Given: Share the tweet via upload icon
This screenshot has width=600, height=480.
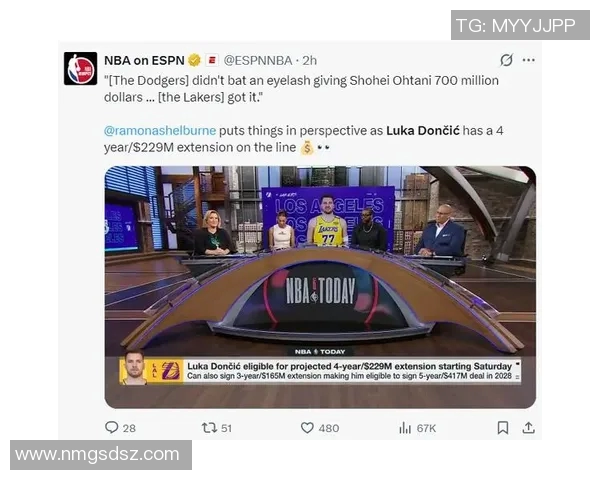Looking at the screenshot, I should coord(528,428).
